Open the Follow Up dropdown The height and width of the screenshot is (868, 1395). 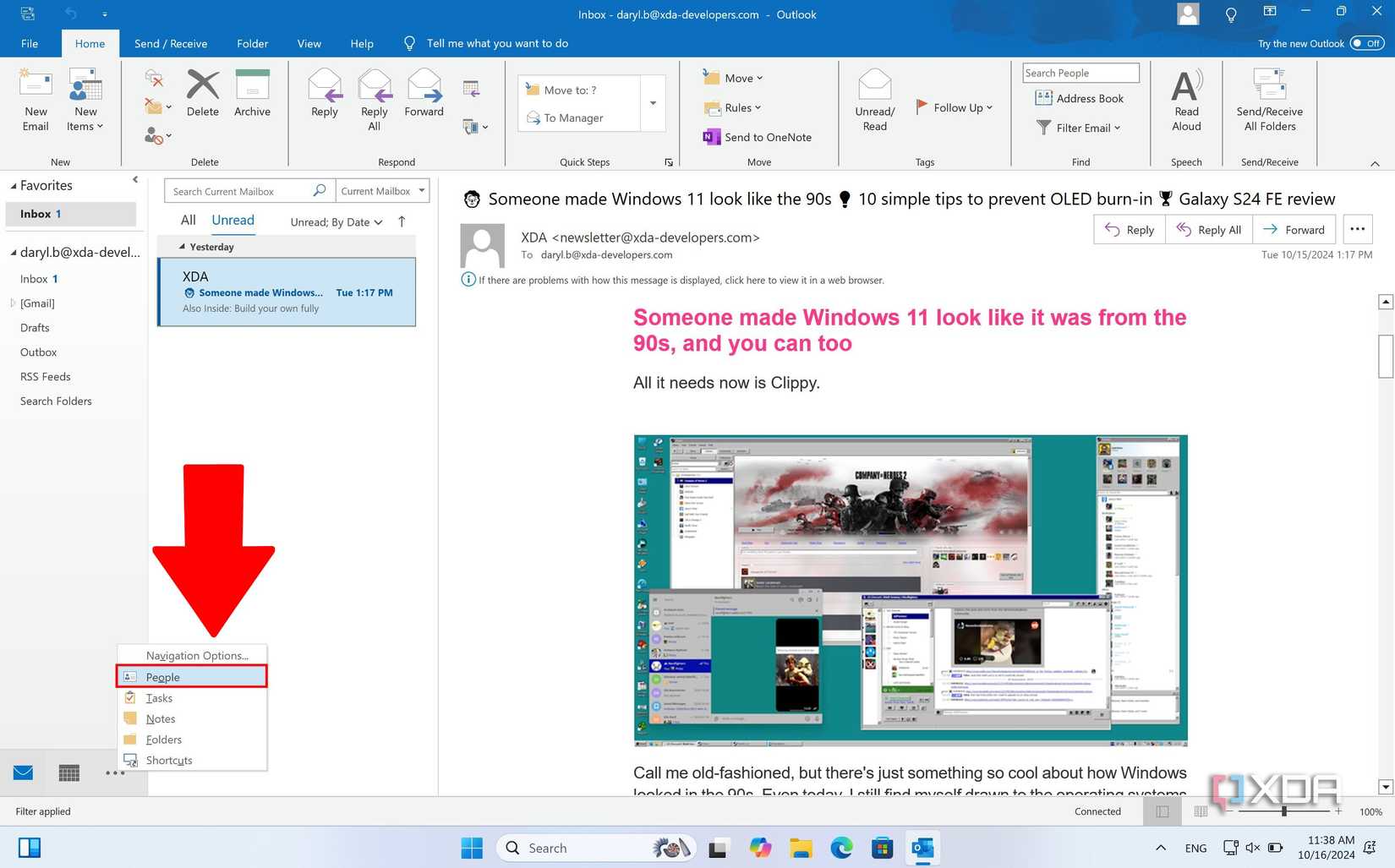coord(955,107)
